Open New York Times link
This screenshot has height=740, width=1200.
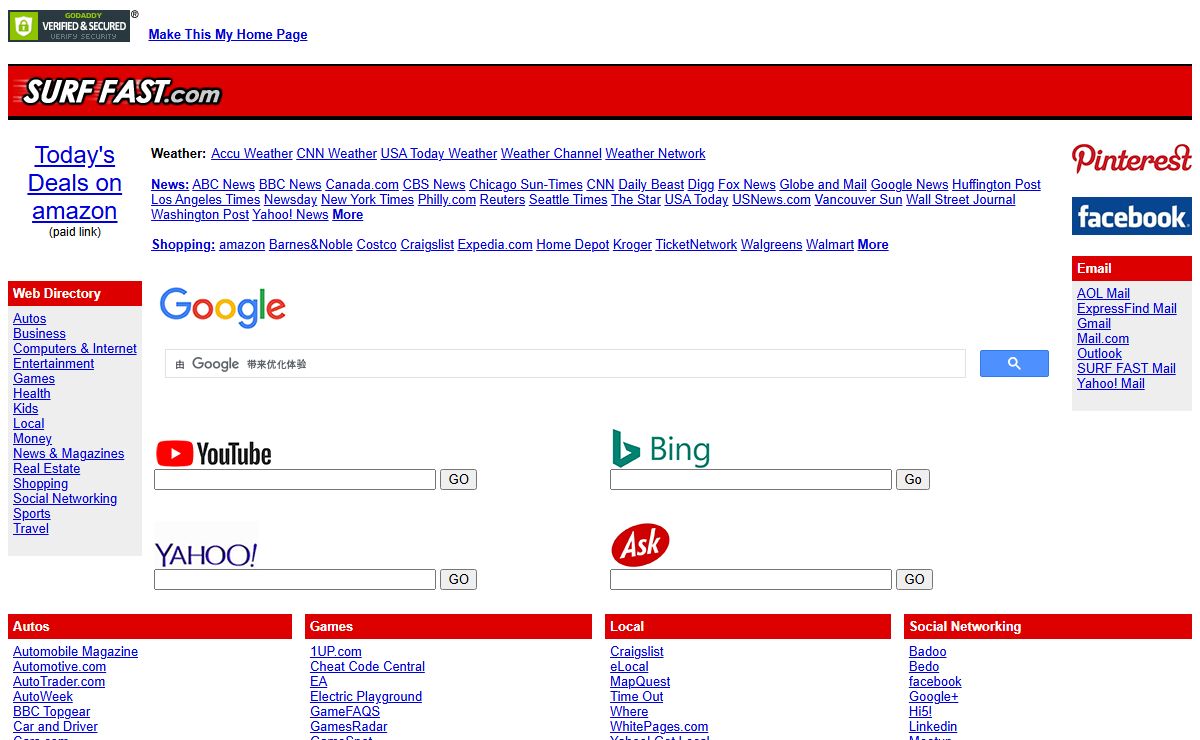point(367,200)
